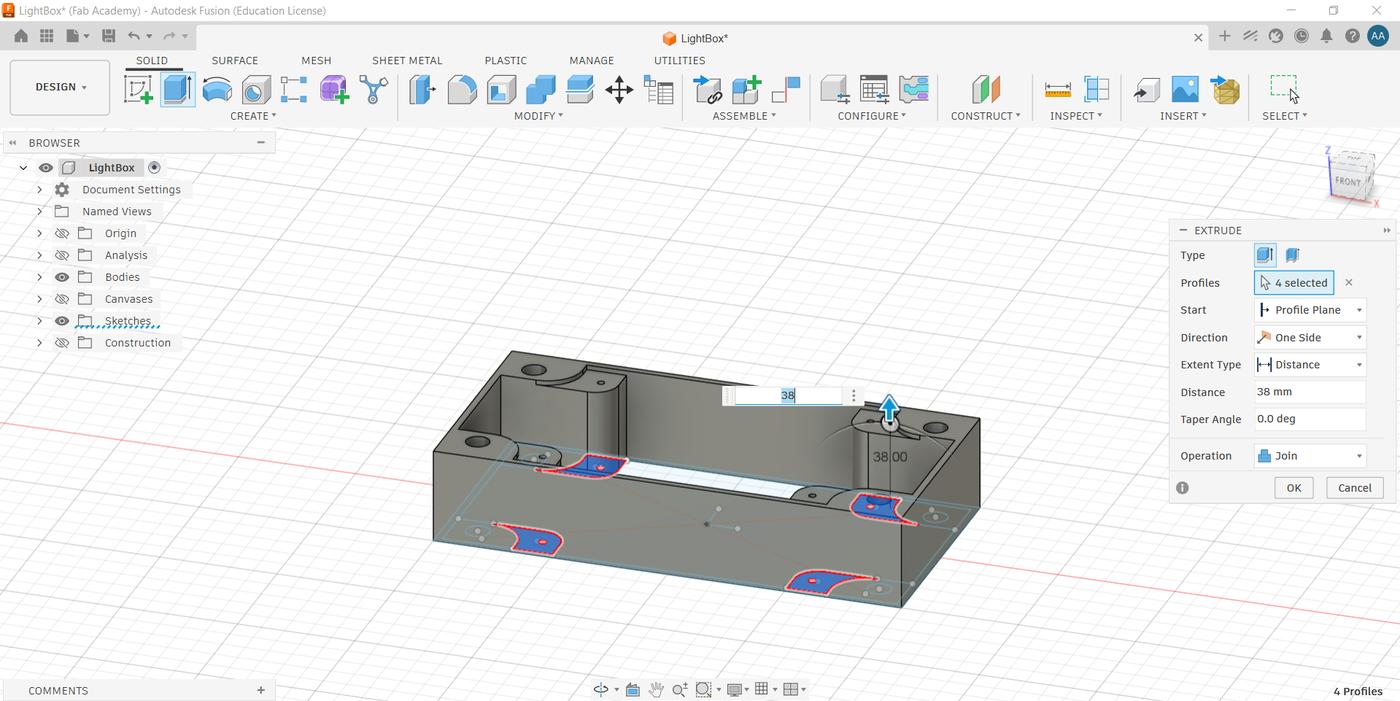Switch to the SHEET METAL tab
This screenshot has height=701, width=1400.
tap(407, 60)
